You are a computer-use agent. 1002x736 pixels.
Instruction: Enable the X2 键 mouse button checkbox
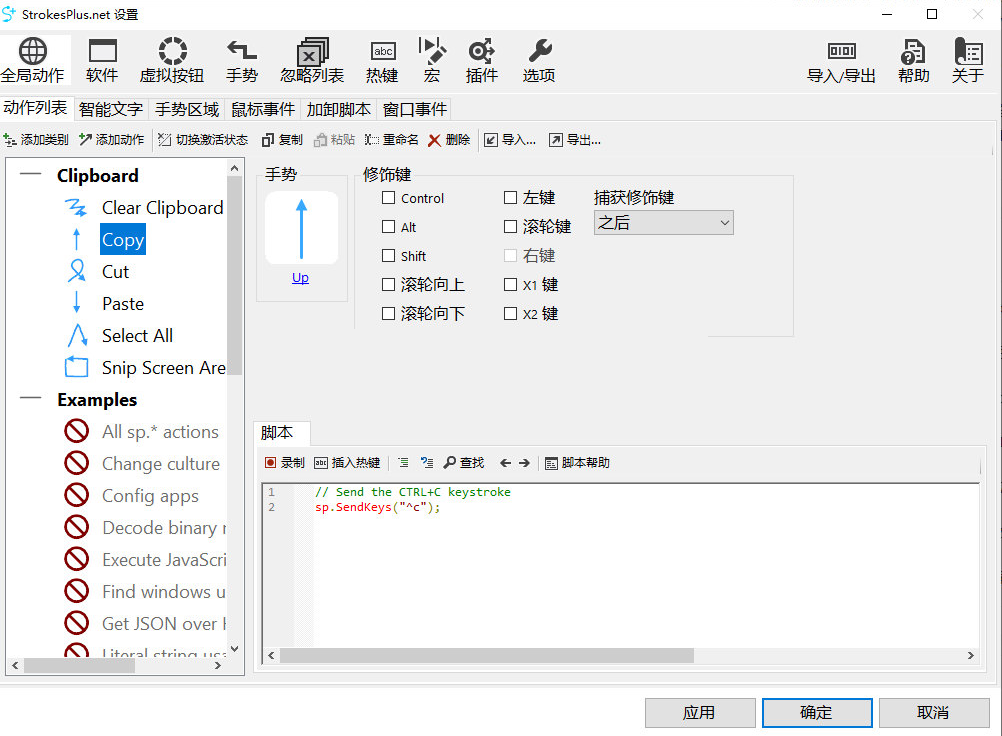tap(510, 313)
